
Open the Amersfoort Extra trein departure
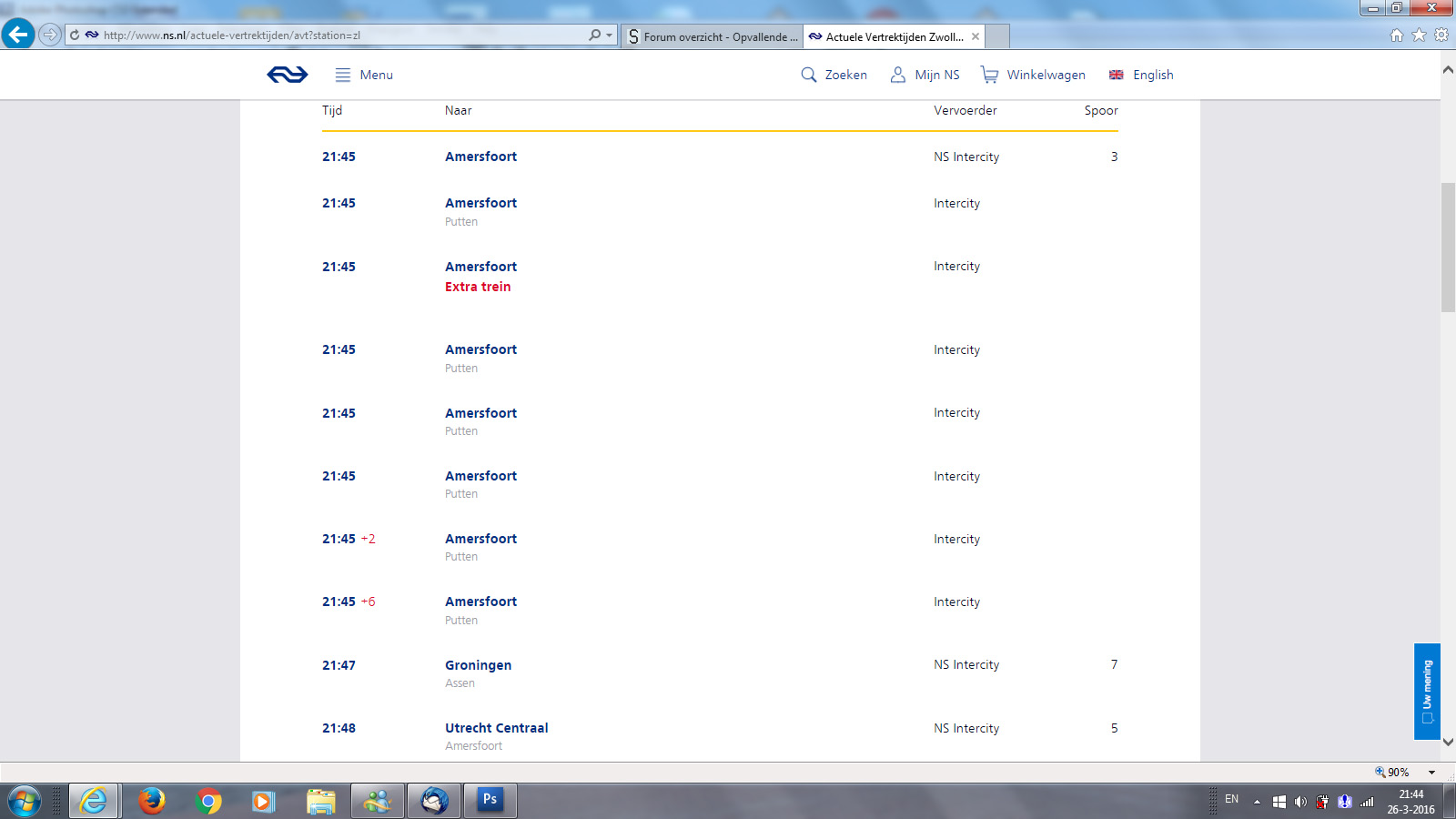[x=720, y=276]
